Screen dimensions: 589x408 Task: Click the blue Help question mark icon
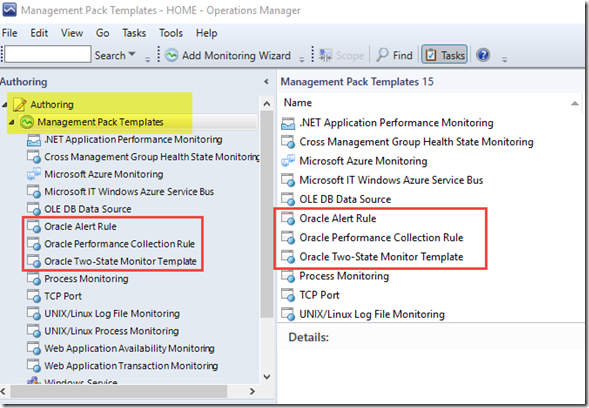coord(483,55)
